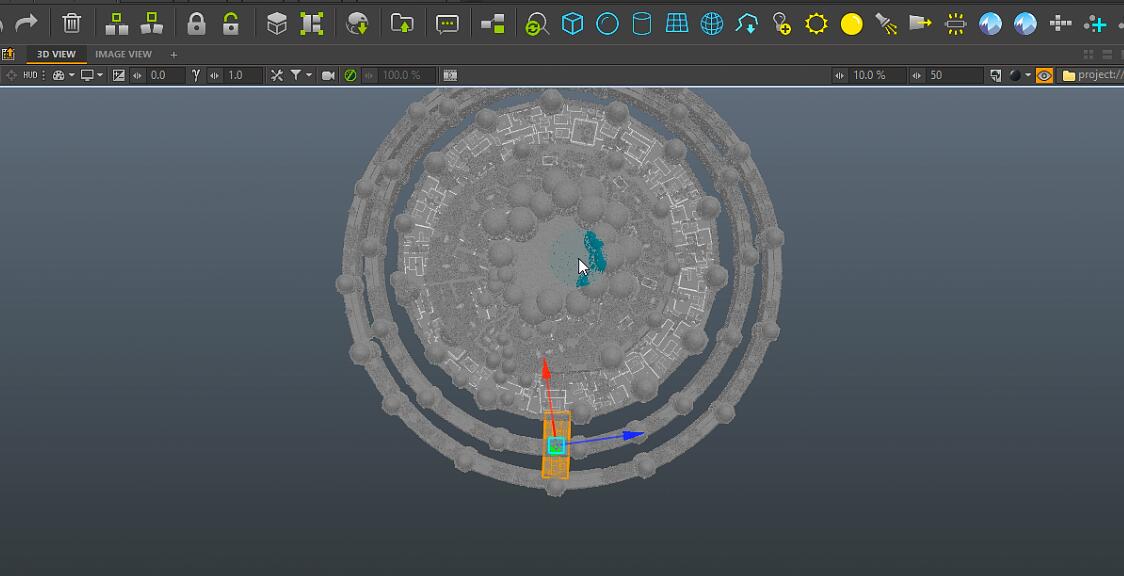Viewport: 1124px width, 576px height.
Task: Create a spot light with flashlight icon
Action: coord(886,24)
